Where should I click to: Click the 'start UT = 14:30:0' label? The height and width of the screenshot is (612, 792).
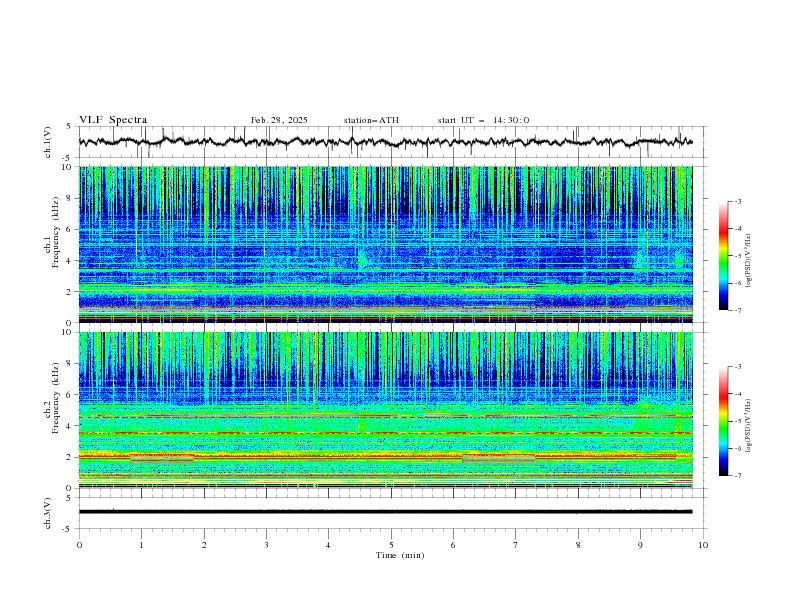tap(483, 120)
